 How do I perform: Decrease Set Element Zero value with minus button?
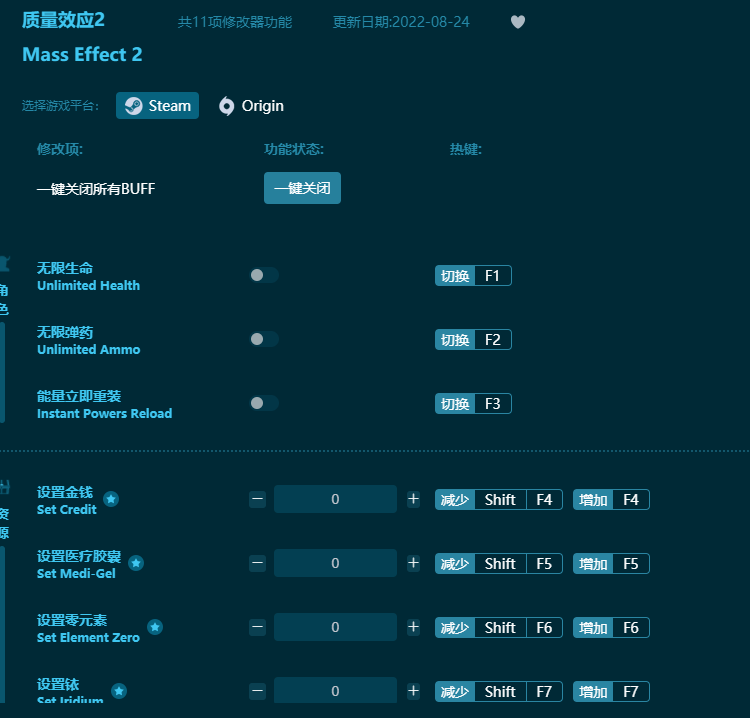pyautogui.click(x=257, y=627)
